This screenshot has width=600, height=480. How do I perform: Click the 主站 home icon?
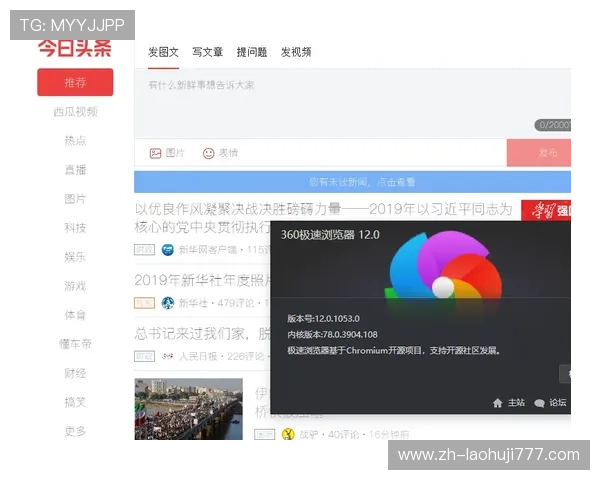[x=497, y=403]
